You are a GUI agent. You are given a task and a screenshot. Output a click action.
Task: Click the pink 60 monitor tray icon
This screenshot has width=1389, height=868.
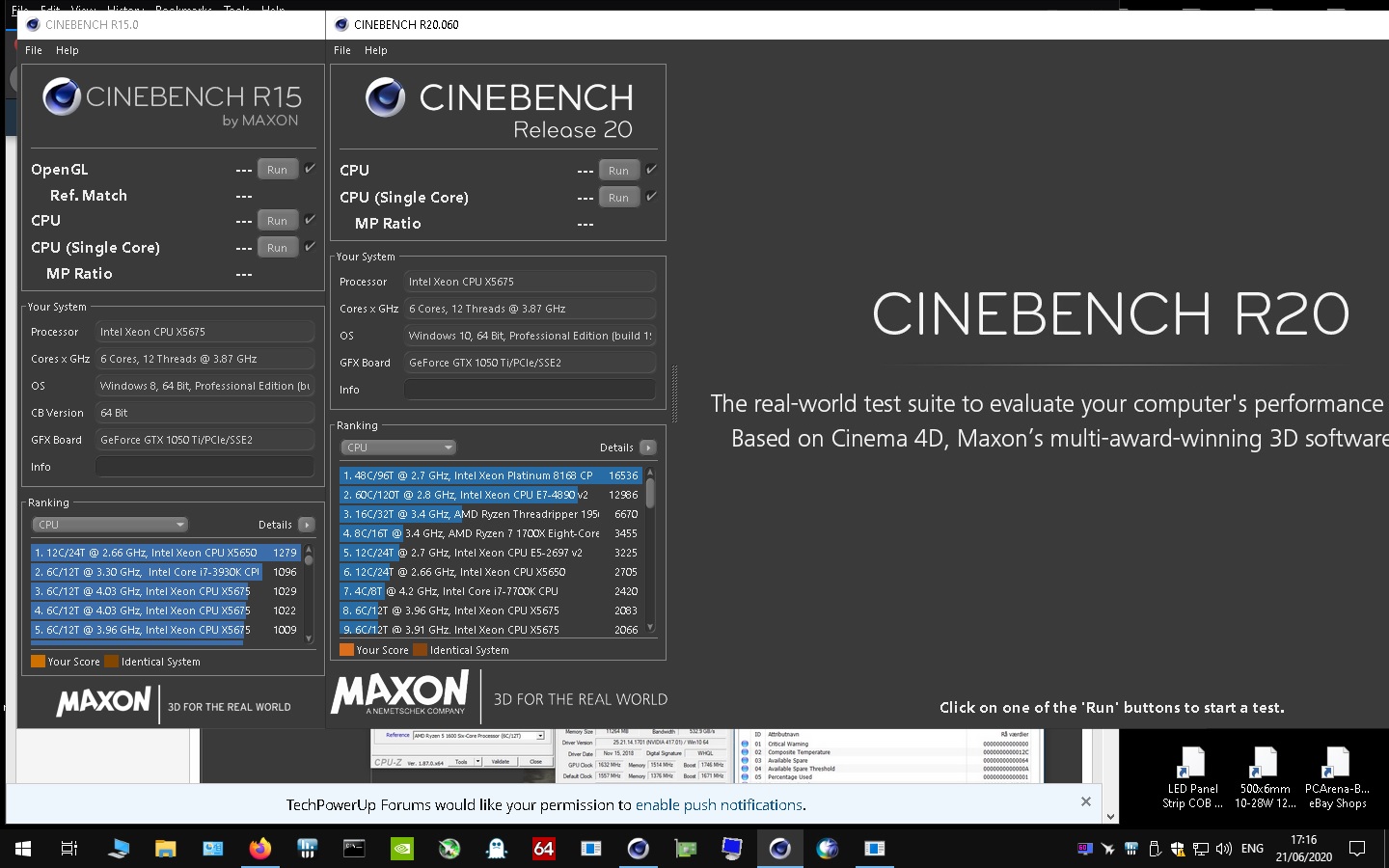tap(1085, 849)
